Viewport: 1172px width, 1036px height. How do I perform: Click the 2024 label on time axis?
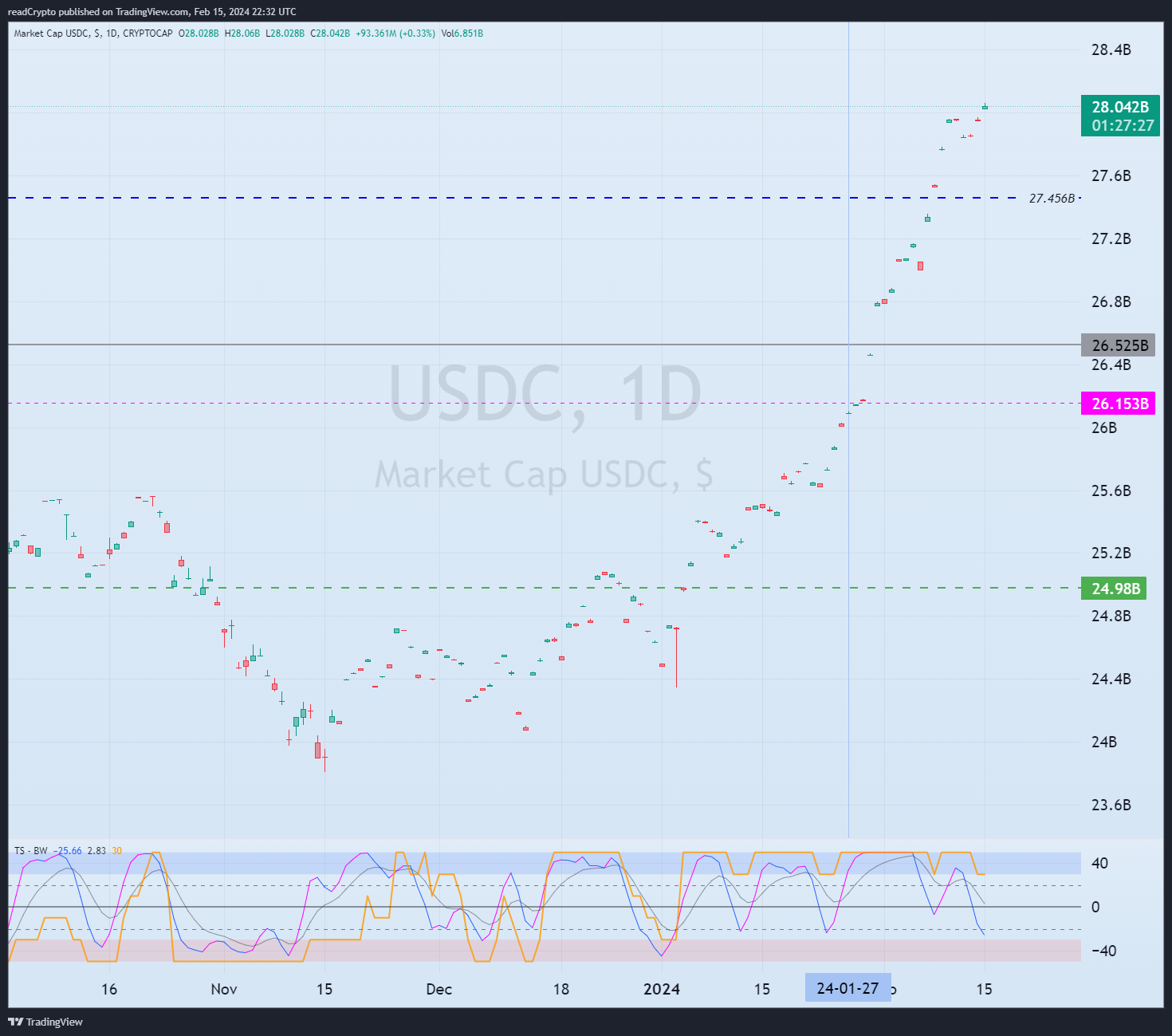[662, 990]
